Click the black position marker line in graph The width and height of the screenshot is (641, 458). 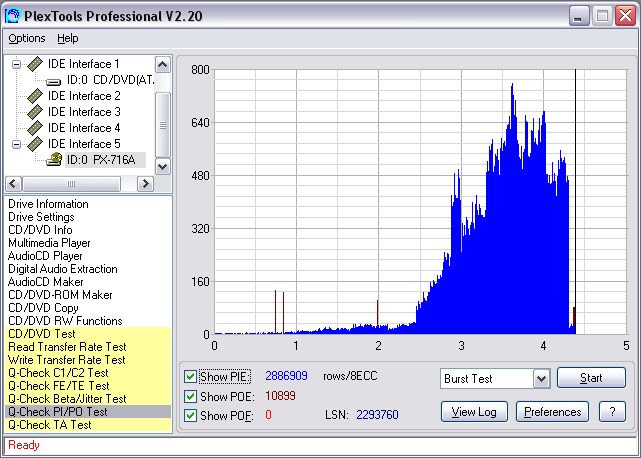[576, 200]
